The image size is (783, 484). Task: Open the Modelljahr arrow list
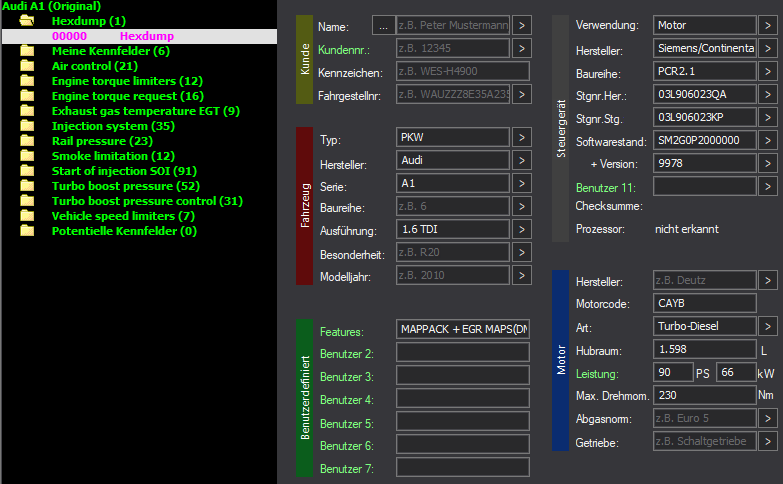(522, 275)
